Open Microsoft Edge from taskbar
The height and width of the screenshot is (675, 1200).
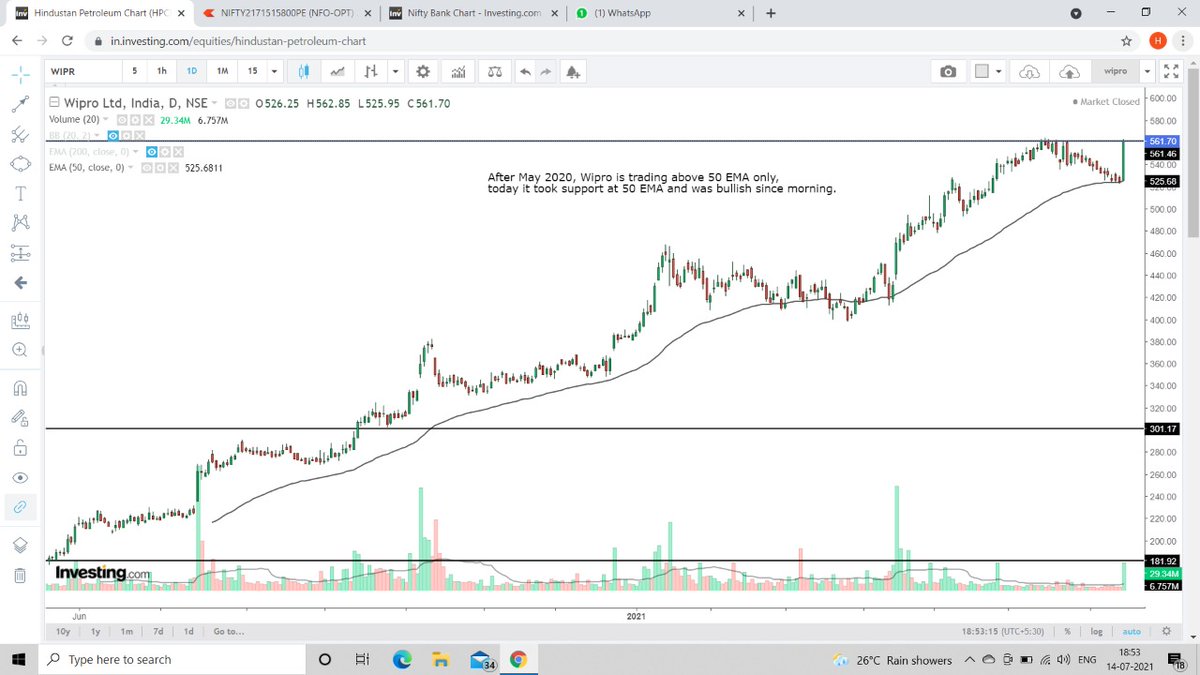click(402, 660)
